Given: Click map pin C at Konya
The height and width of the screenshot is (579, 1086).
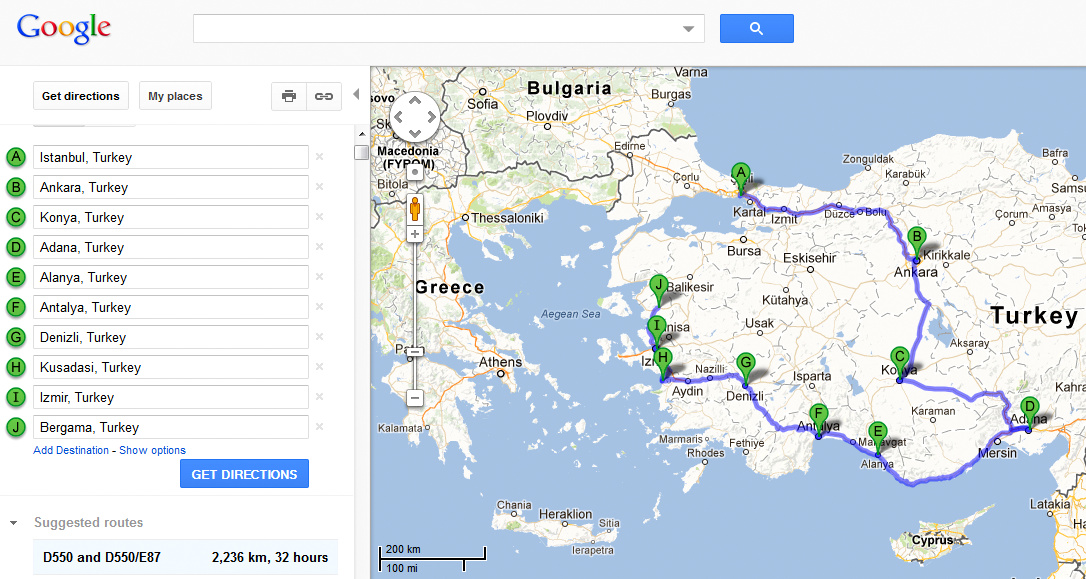Looking at the screenshot, I should 899,364.
